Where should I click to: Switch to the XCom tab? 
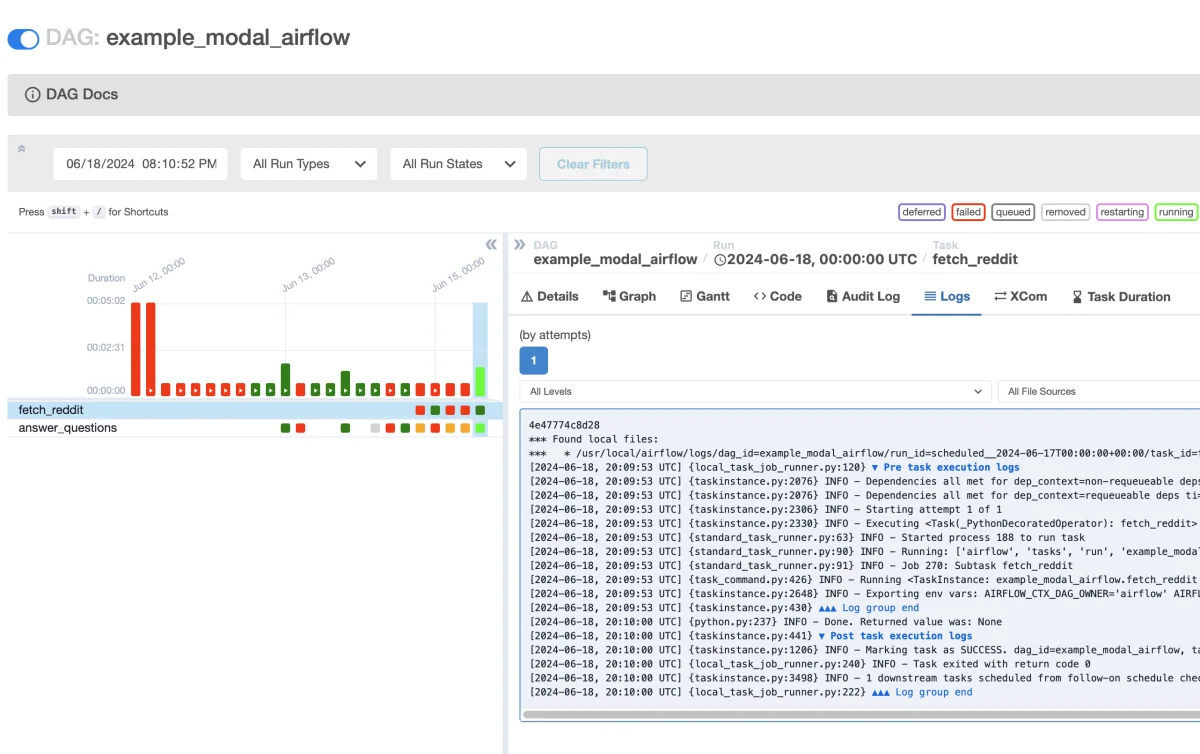(1020, 296)
